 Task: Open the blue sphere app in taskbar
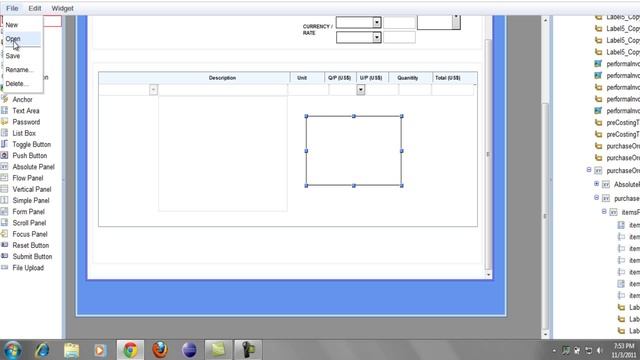[x=189, y=350]
